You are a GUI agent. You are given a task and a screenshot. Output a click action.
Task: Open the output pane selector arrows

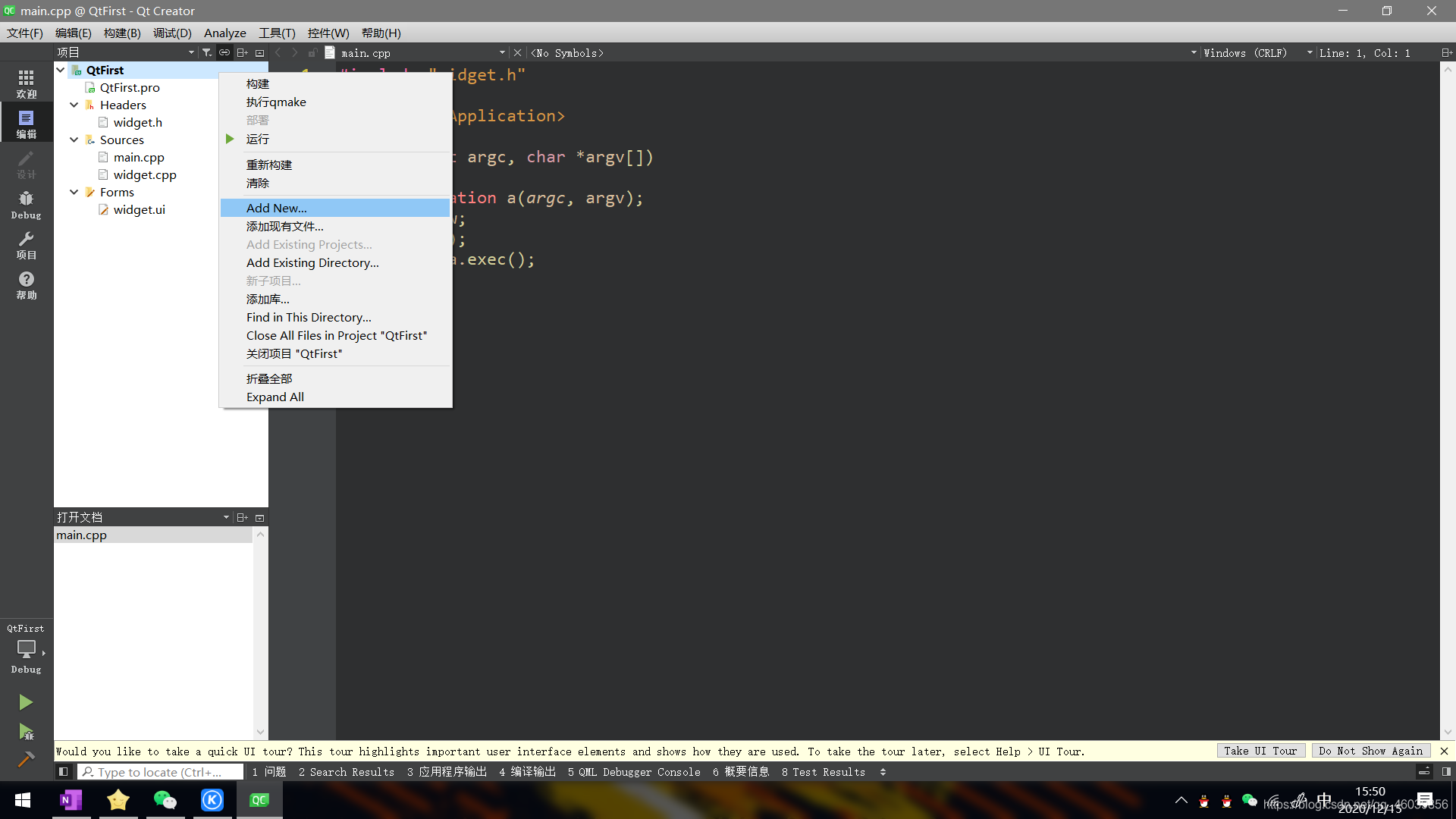click(x=883, y=772)
